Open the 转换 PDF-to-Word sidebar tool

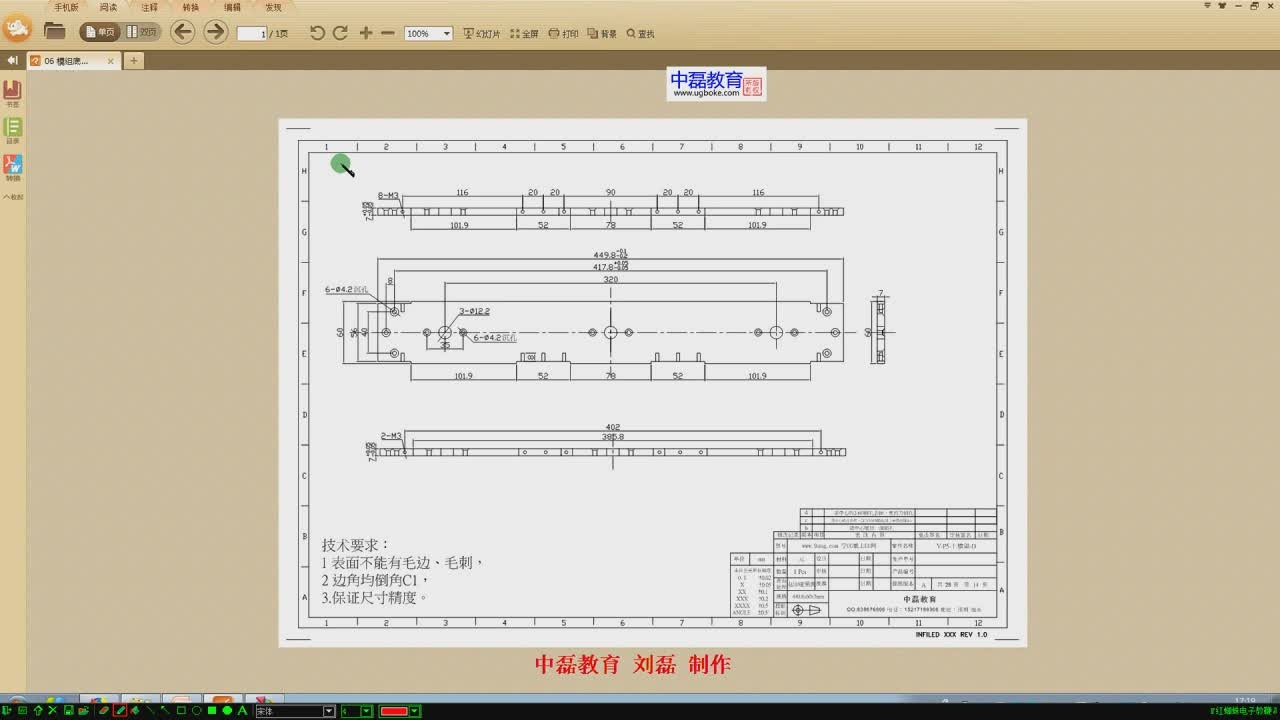[13, 168]
